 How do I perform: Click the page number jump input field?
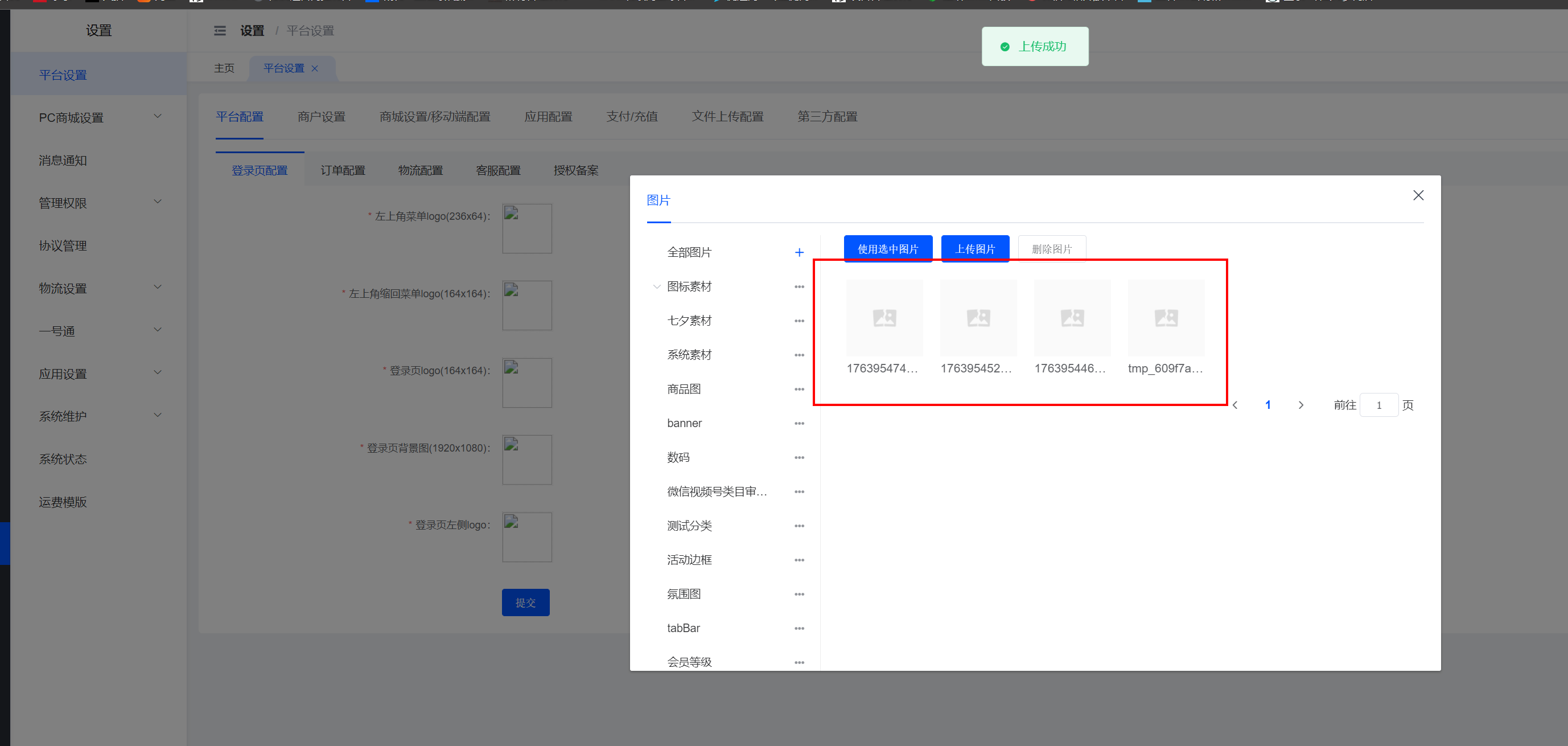(1378, 405)
